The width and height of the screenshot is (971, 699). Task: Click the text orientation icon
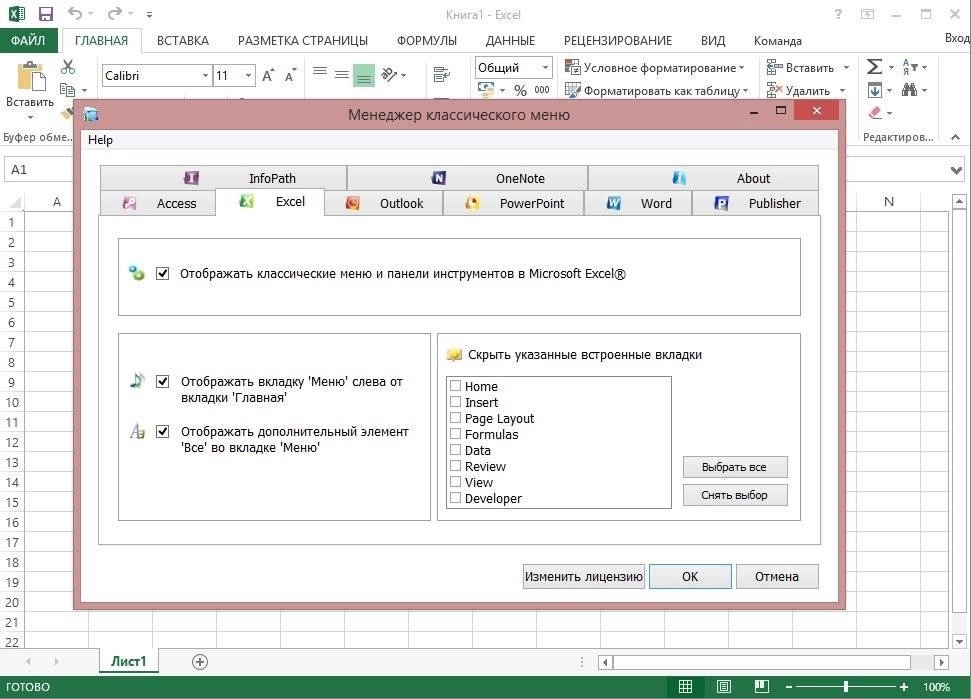(390, 75)
